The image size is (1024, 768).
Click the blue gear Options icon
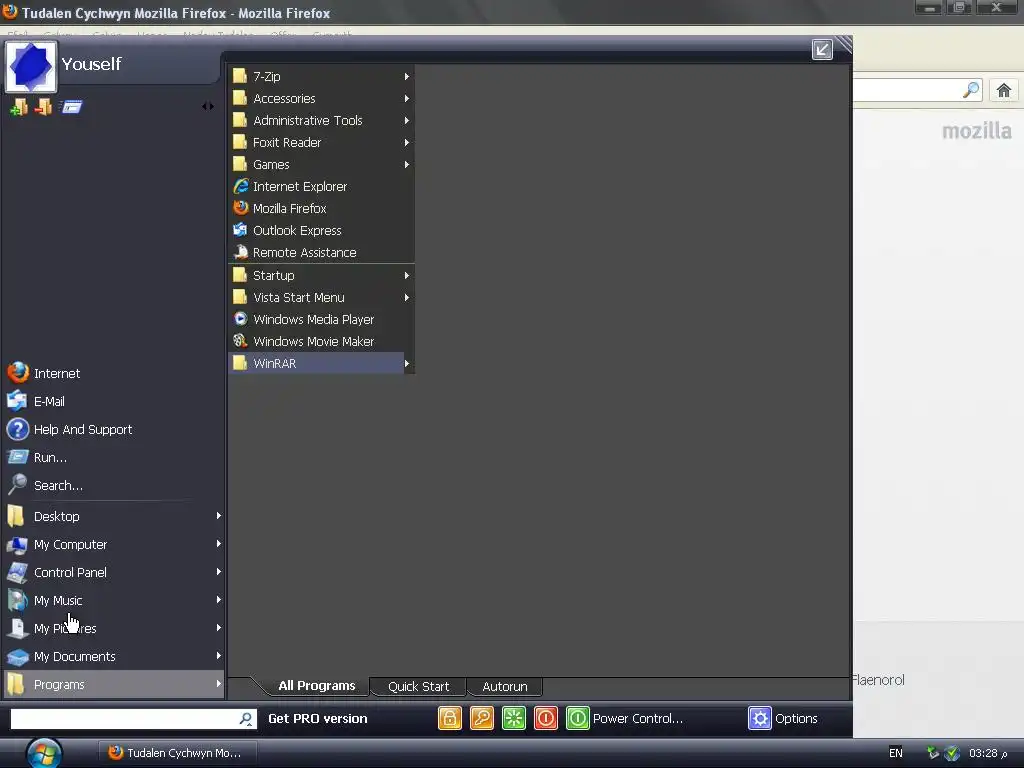coord(760,718)
